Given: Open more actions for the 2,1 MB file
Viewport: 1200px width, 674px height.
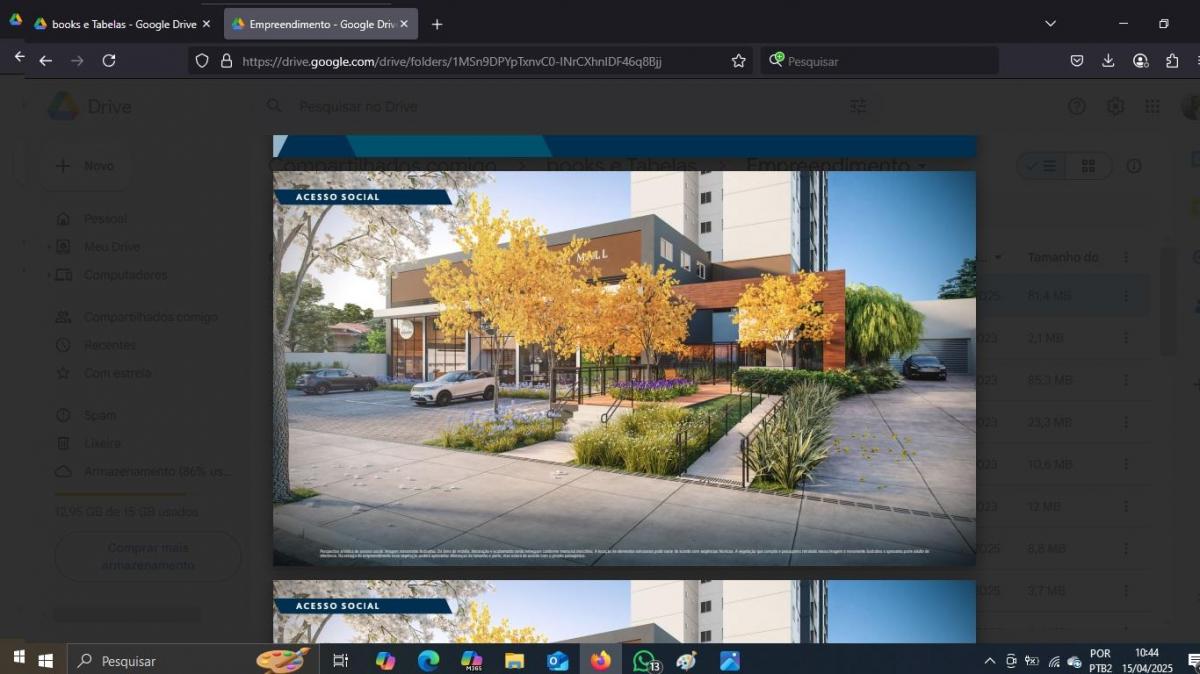Looking at the screenshot, I should (1126, 338).
